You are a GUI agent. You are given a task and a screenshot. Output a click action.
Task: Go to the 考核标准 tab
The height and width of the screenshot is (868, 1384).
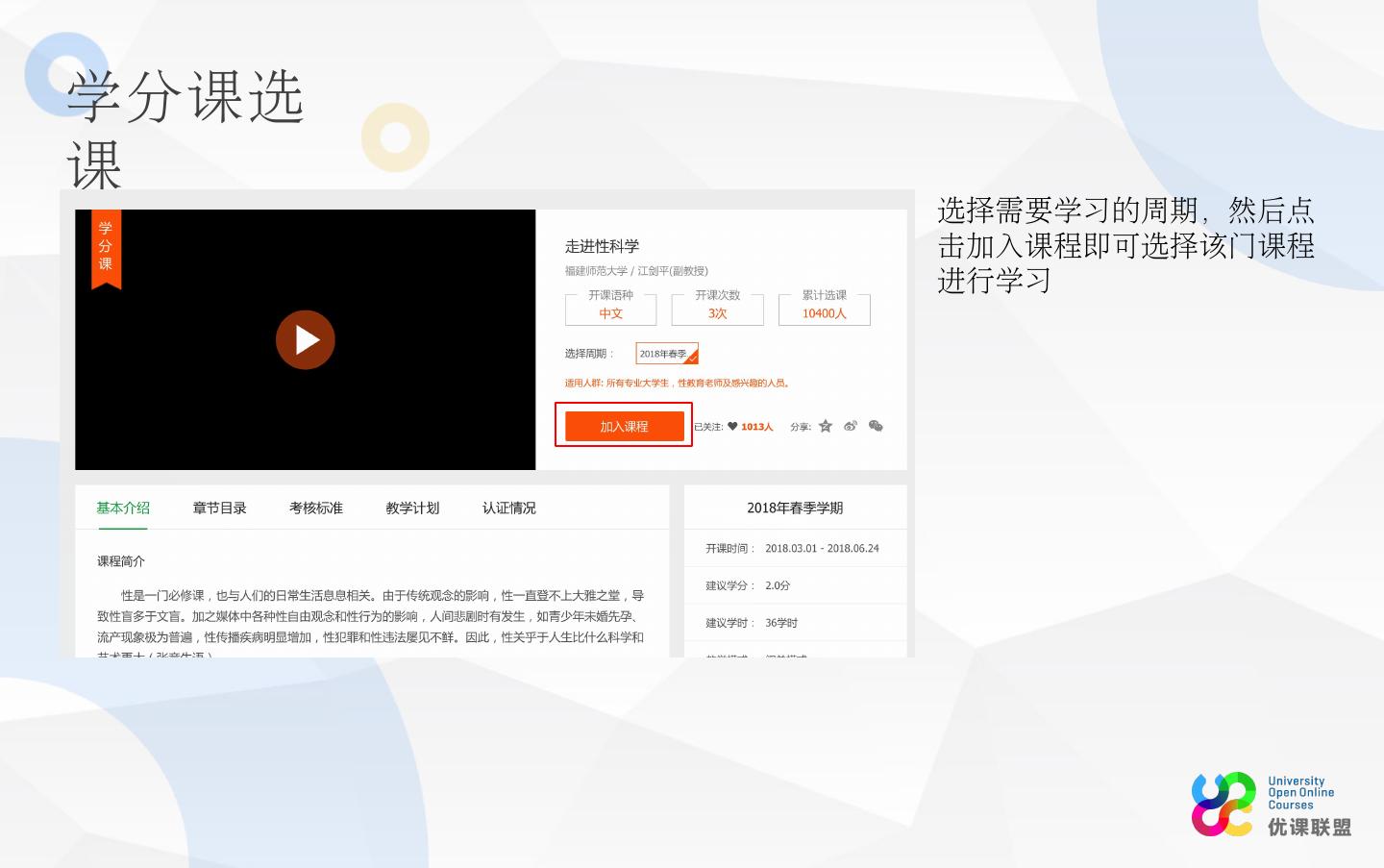pos(316,508)
